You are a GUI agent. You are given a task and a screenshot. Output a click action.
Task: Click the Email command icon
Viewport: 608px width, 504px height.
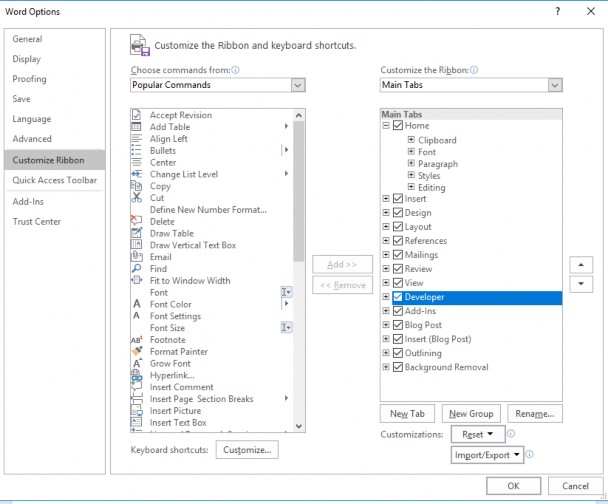[x=136, y=257]
